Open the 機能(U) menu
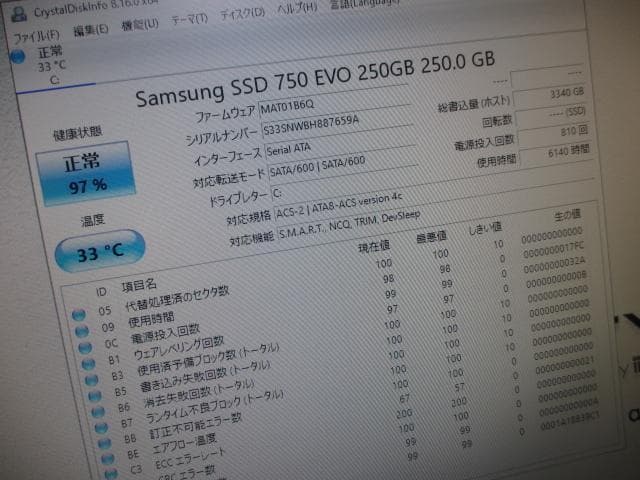 [140, 24]
